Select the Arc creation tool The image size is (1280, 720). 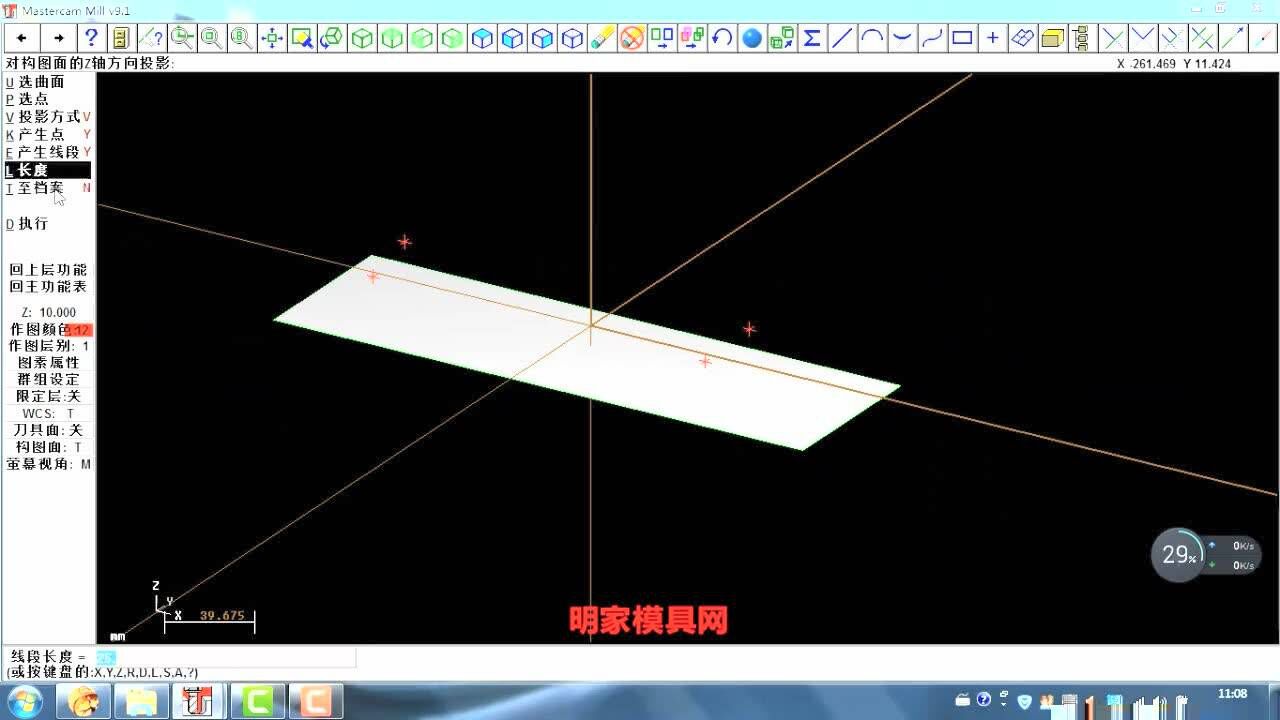(x=872, y=37)
